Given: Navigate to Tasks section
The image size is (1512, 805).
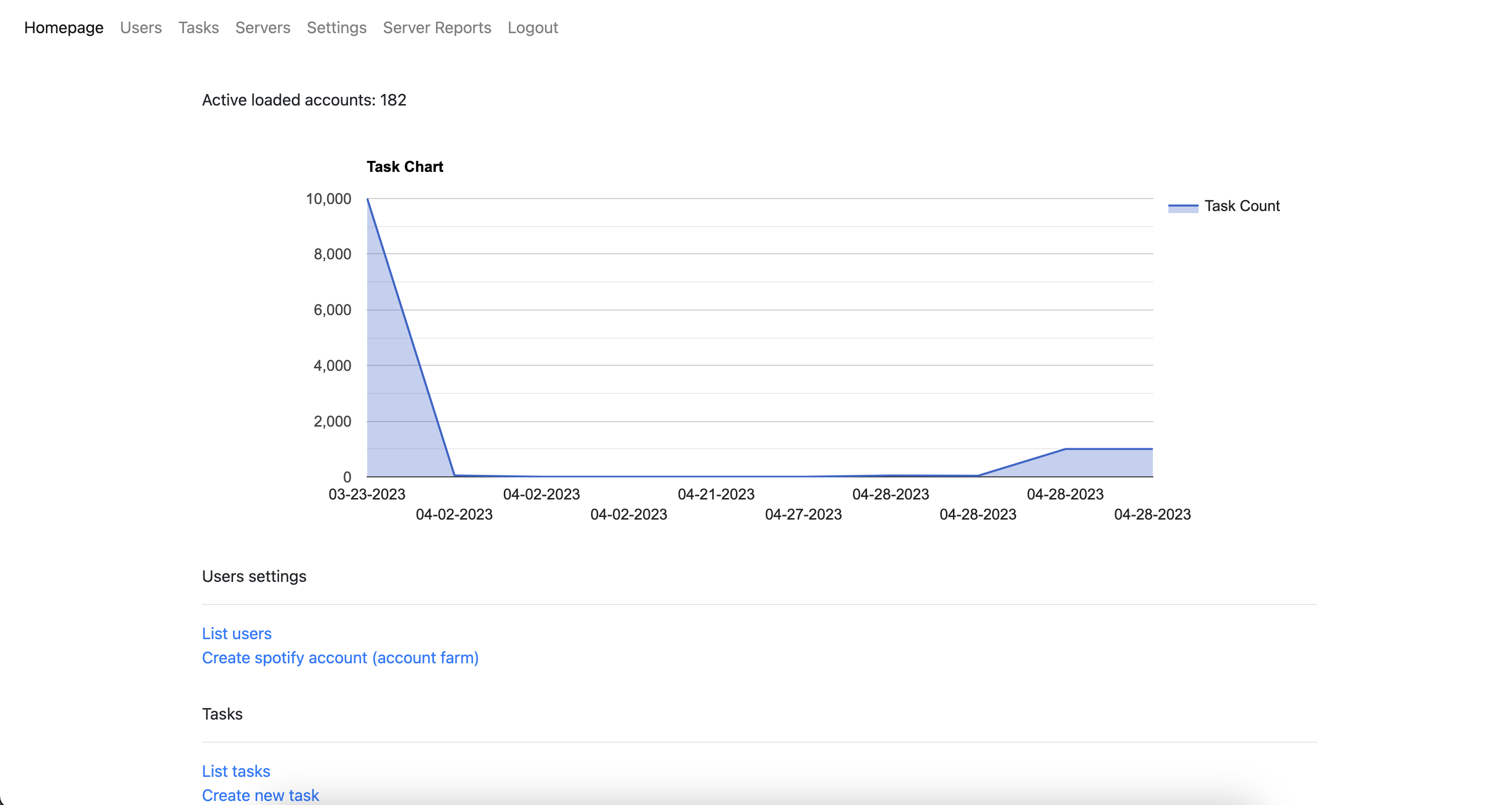Looking at the screenshot, I should [x=198, y=27].
